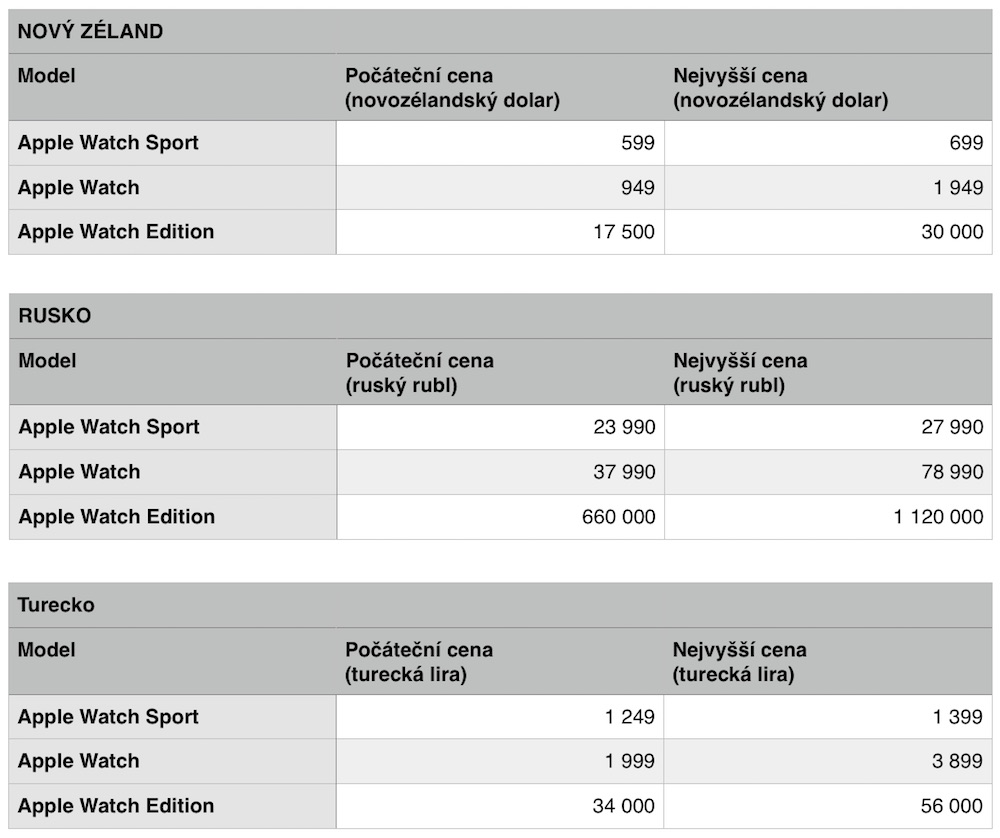Click the RUSKO table title

click(55, 316)
